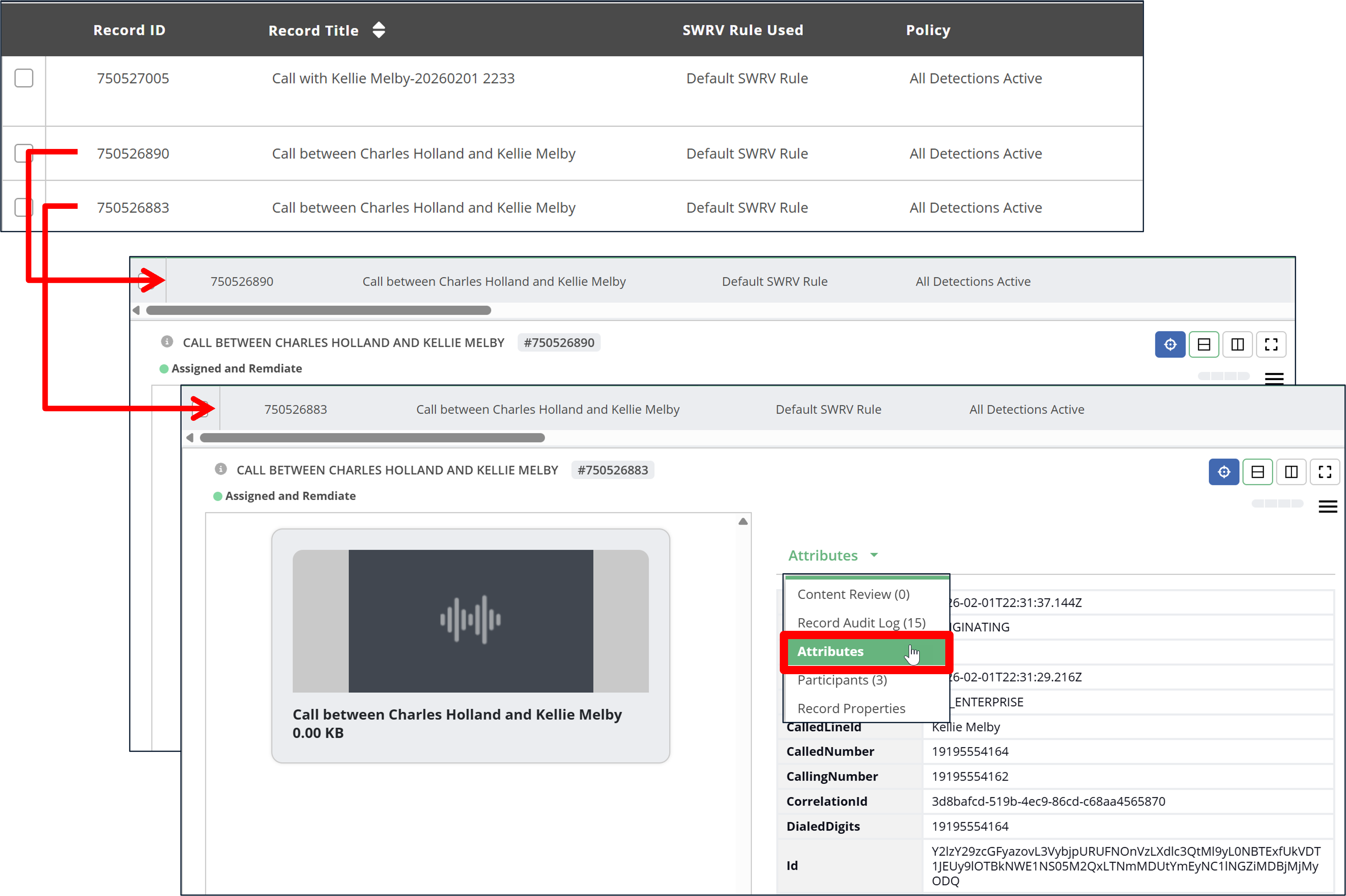The height and width of the screenshot is (896, 1346).
Task: Click info icon beside title #750526883
Action: tap(221, 469)
